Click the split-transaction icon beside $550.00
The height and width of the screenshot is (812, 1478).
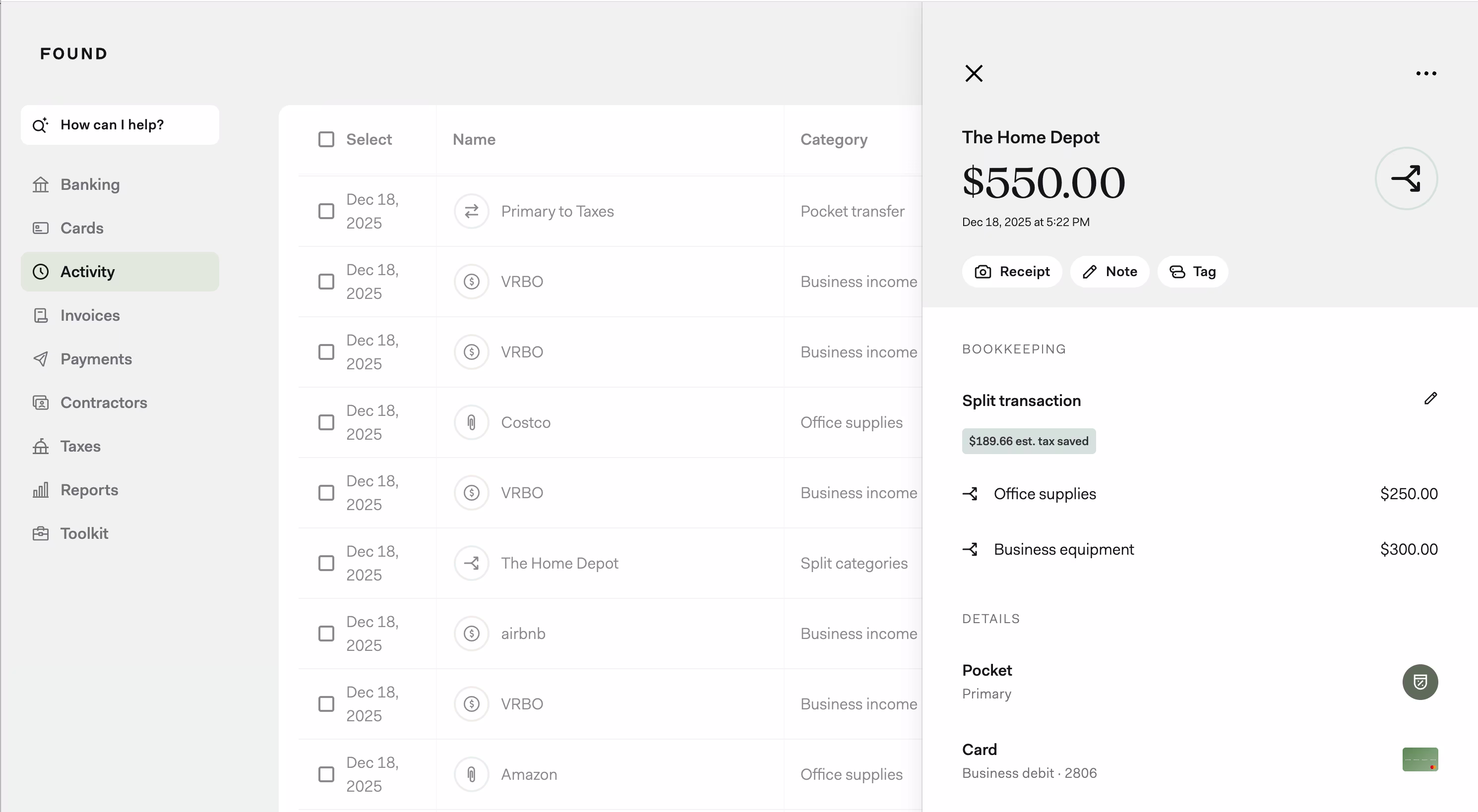(1406, 178)
